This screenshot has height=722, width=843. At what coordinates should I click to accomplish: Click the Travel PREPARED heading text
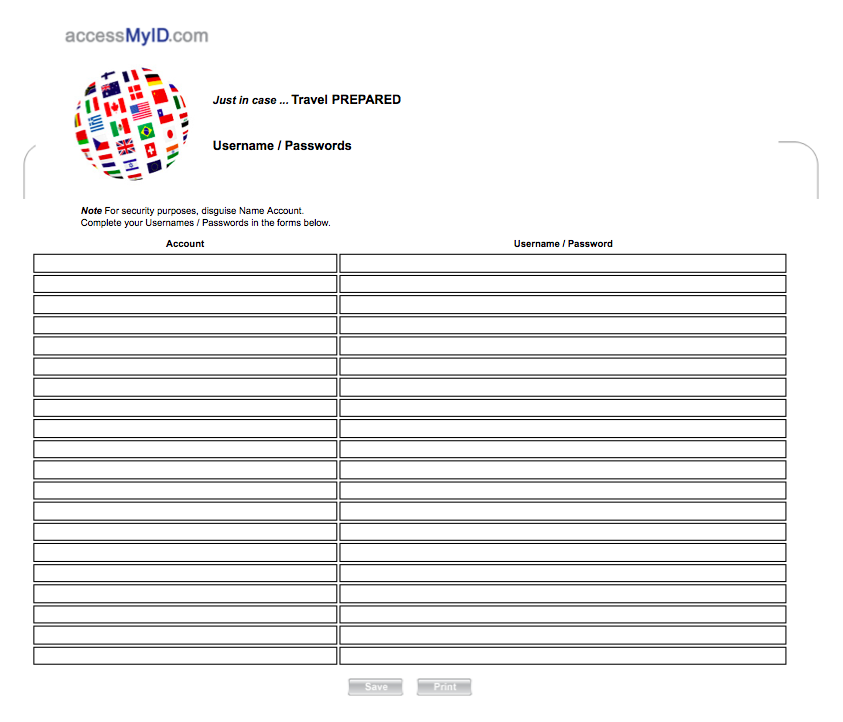346,99
